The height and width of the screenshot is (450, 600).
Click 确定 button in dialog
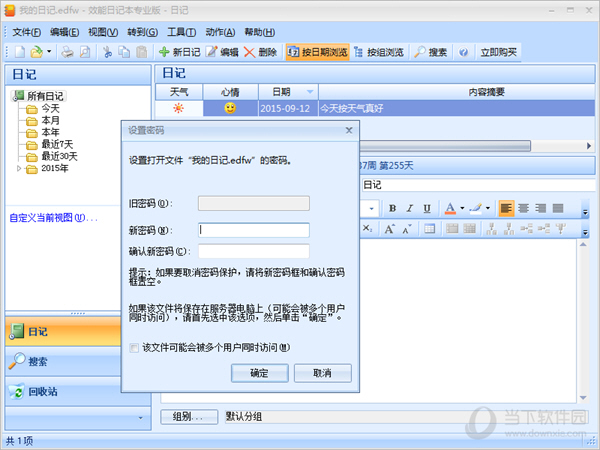point(259,373)
